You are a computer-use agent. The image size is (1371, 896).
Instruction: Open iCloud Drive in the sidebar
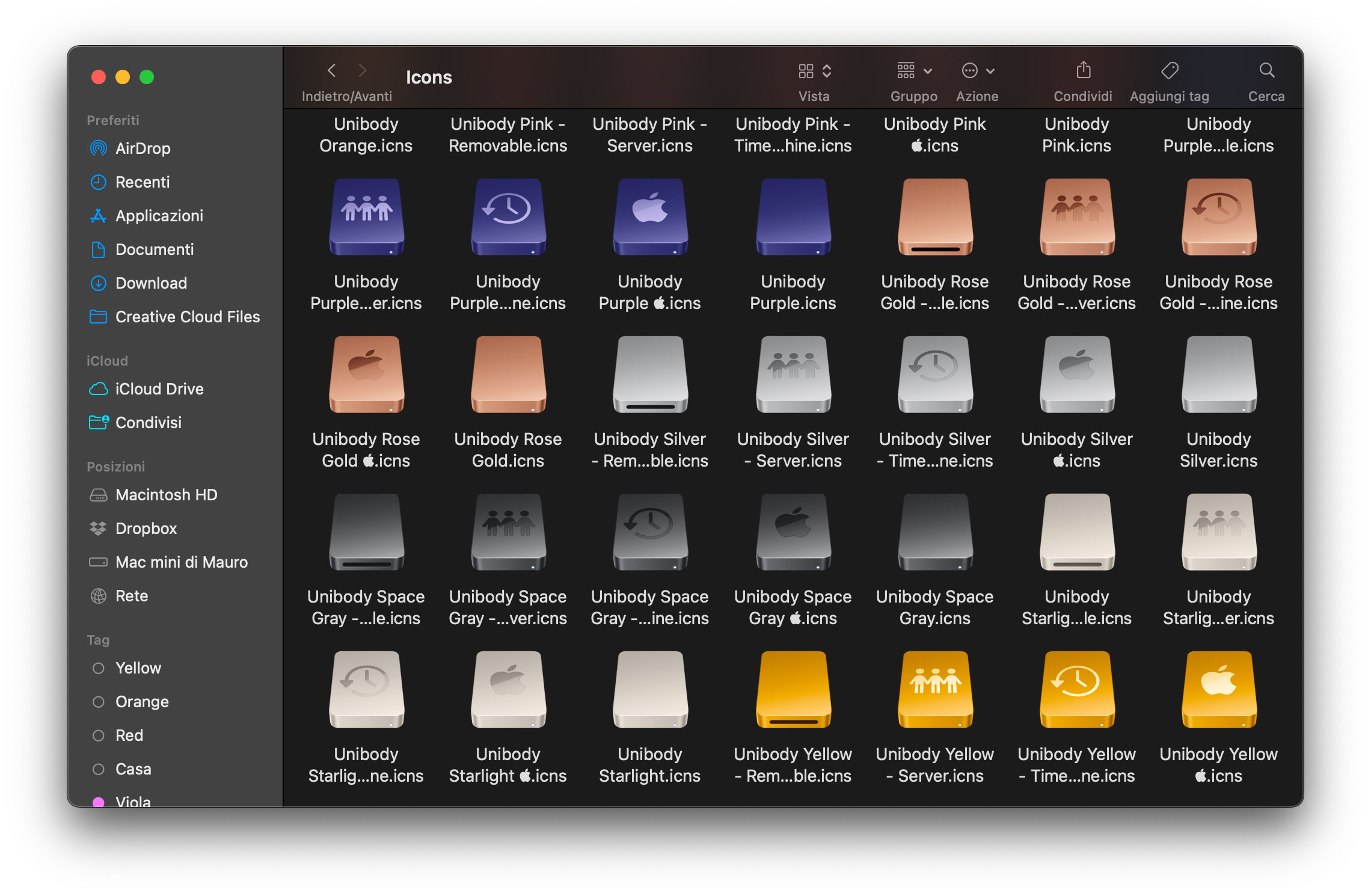pos(159,389)
